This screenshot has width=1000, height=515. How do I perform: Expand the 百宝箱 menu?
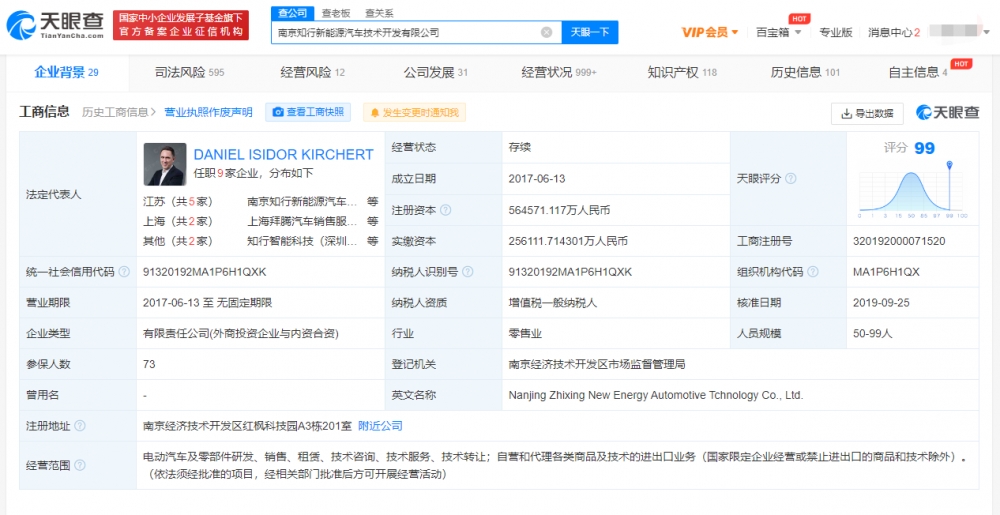click(x=779, y=33)
